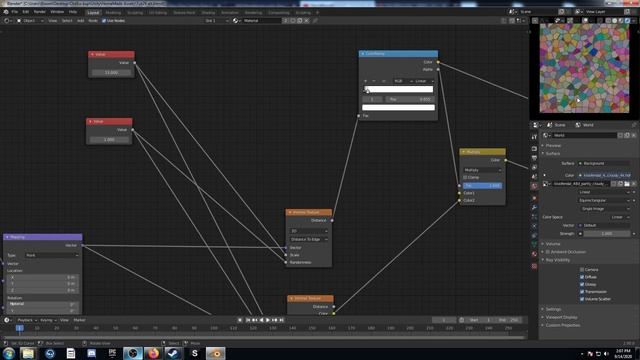Open Epic Games Launcher from the taskbar
The height and width of the screenshot is (360, 640).
click(x=112, y=353)
